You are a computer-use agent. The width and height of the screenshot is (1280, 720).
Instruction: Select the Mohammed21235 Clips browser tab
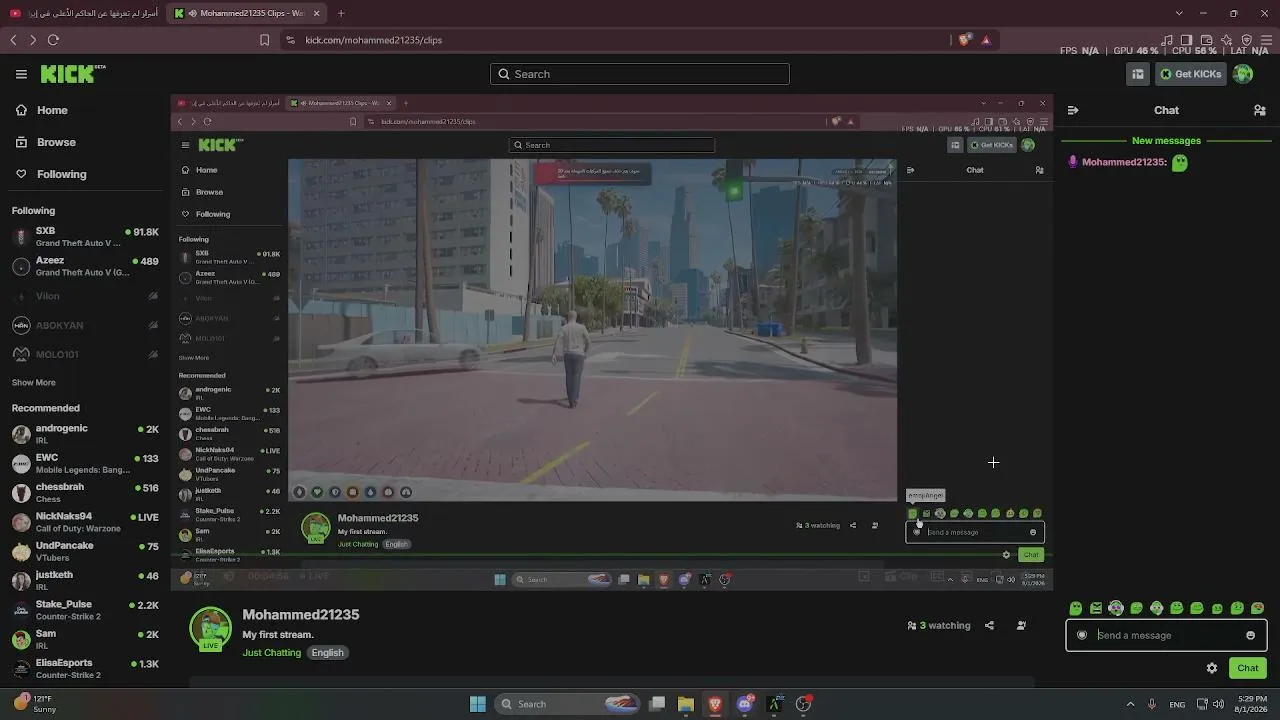click(247, 13)
